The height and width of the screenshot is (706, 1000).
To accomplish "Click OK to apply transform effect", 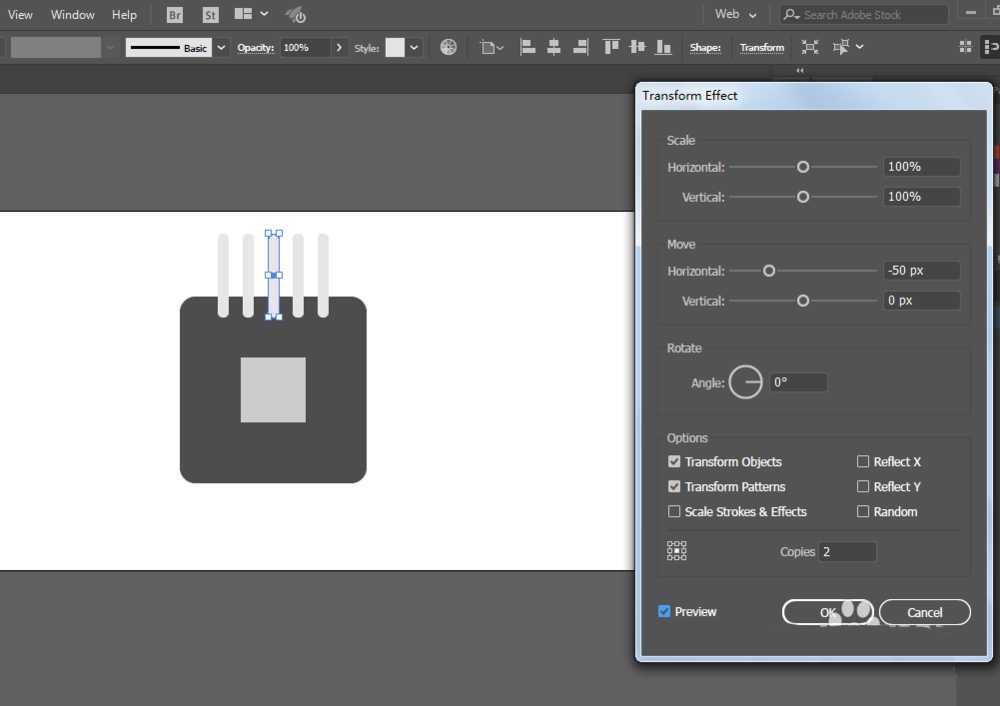I will (827, 612).
